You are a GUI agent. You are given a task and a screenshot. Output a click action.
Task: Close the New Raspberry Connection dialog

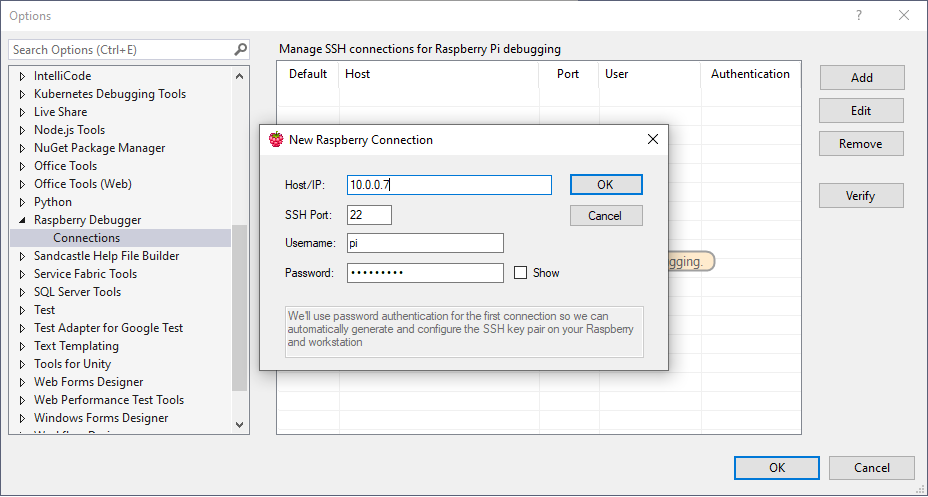tap(652, 140)
